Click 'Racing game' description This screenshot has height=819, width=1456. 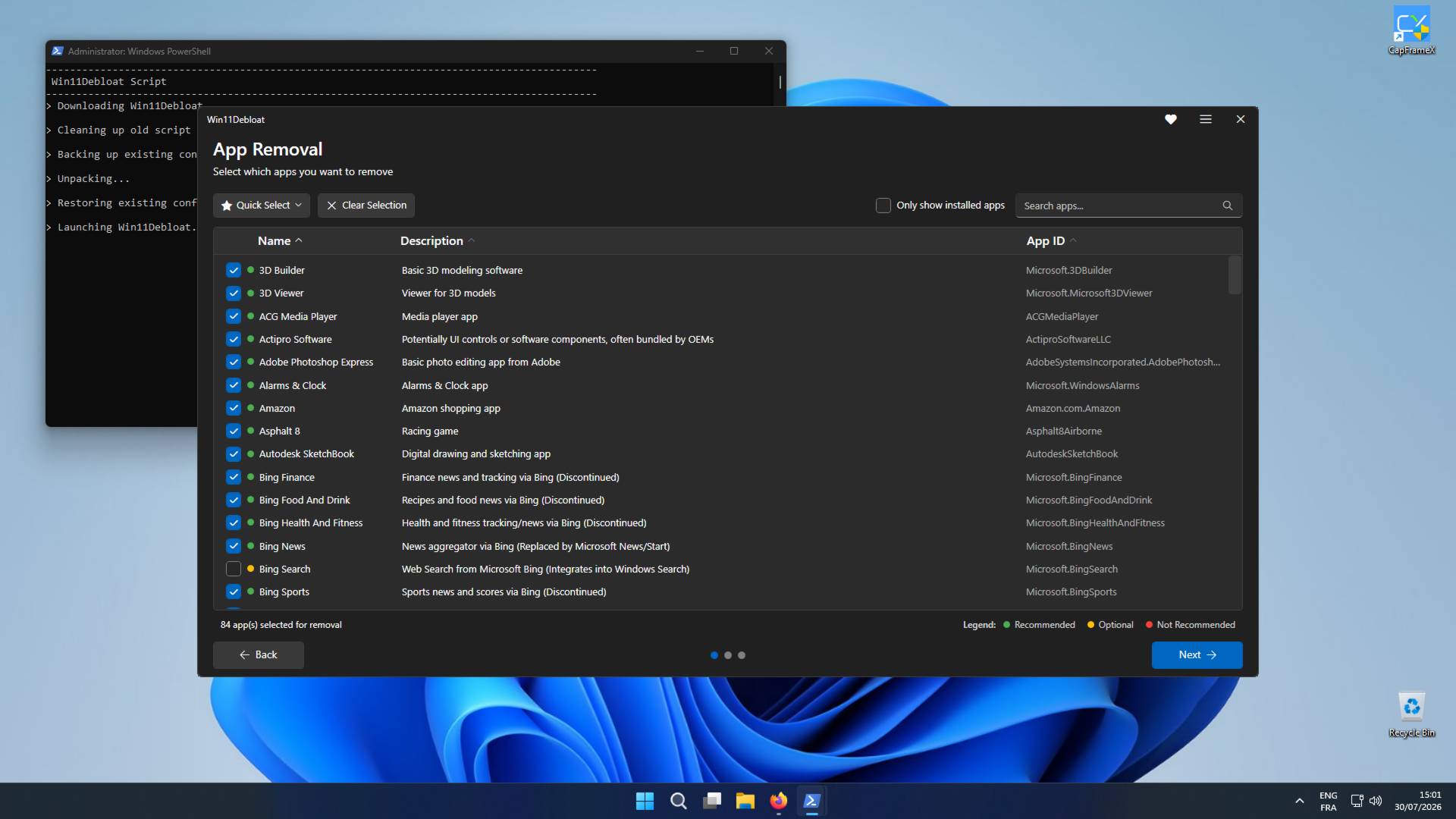pos(430,431)
